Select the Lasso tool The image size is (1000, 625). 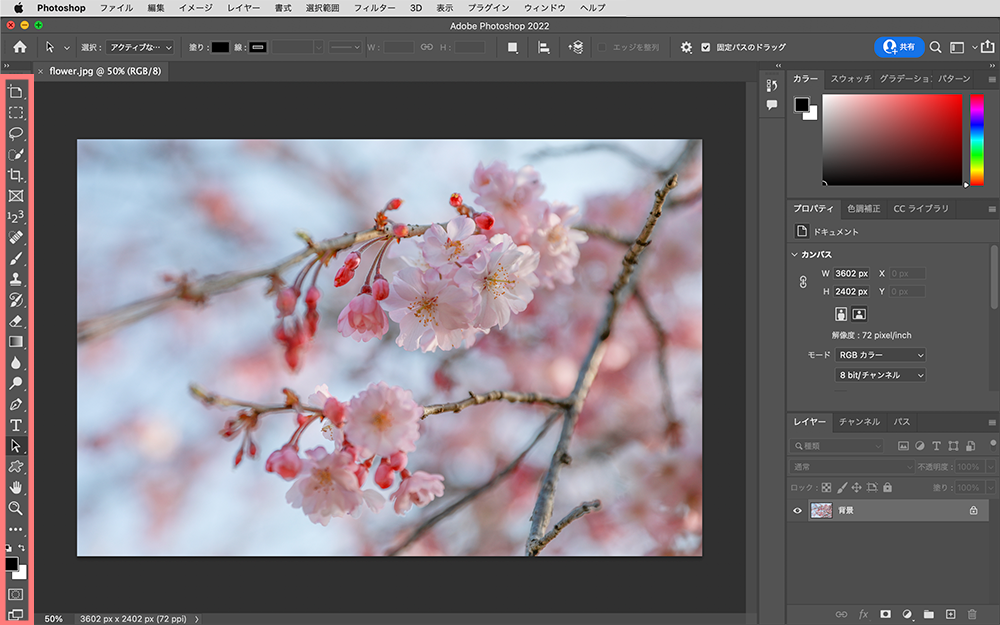pos(16,133)
